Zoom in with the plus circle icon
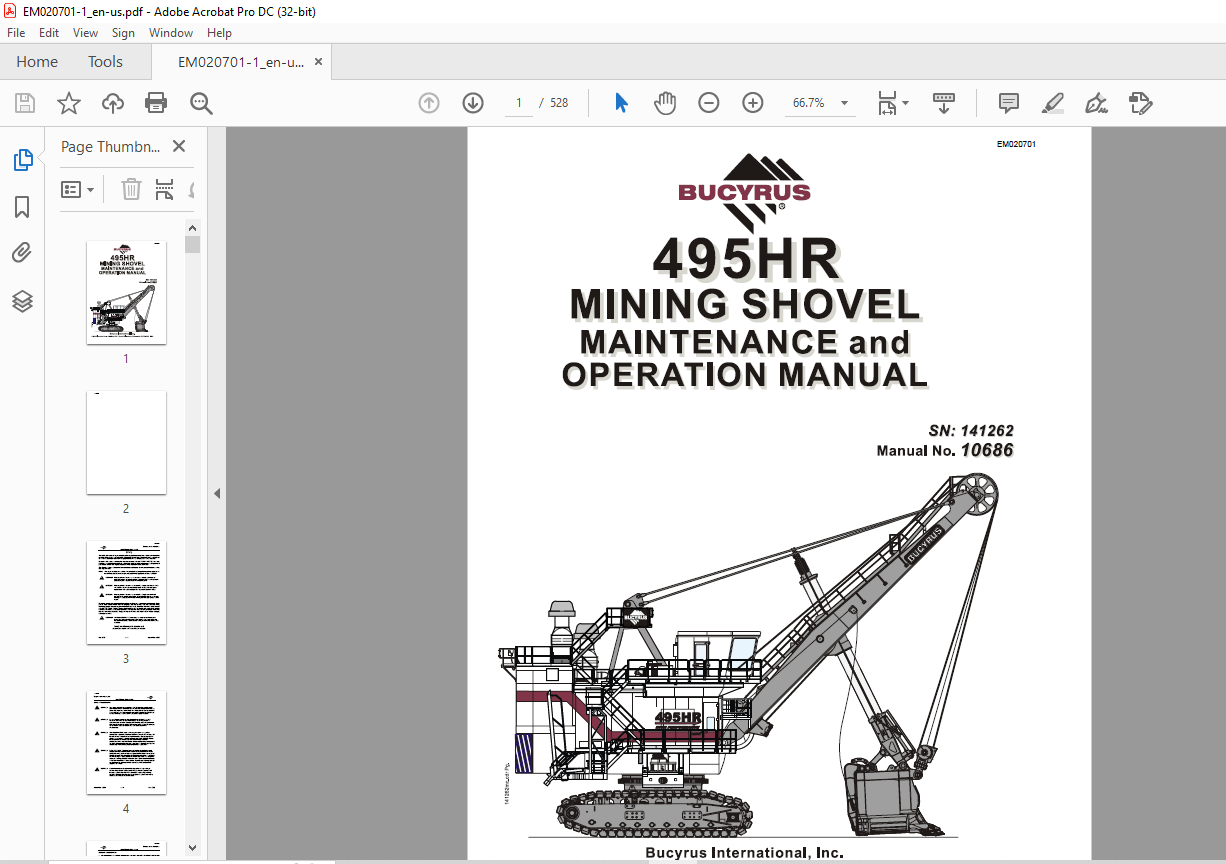 753,103
